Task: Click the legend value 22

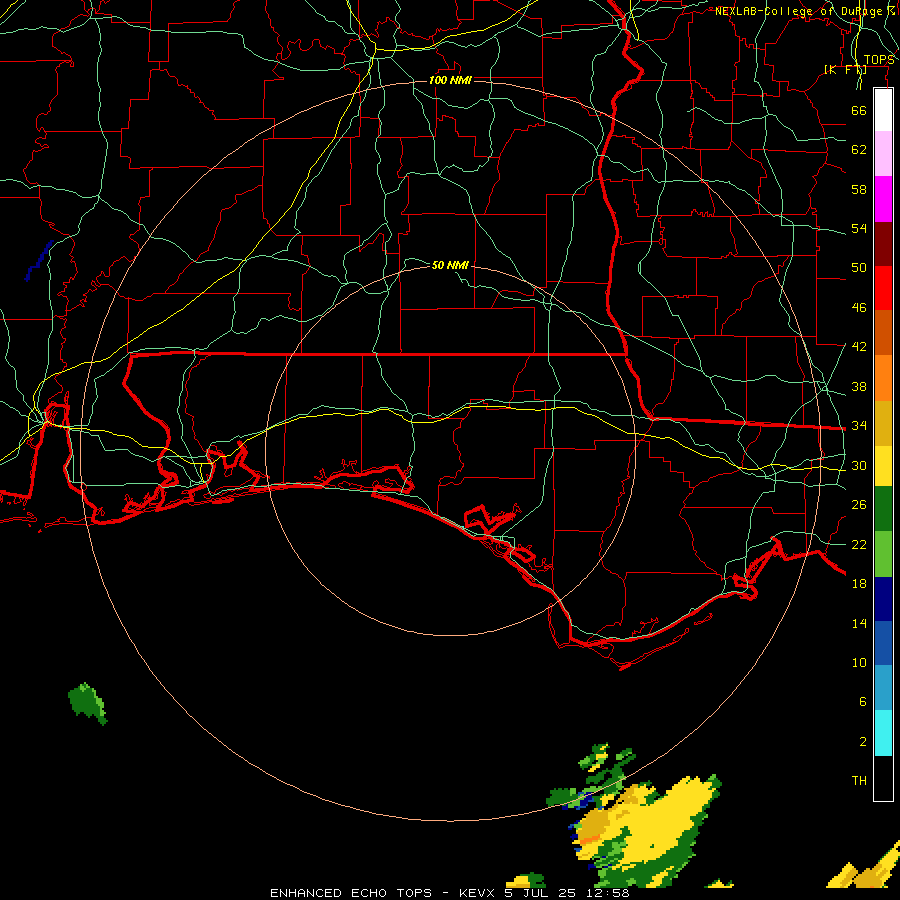Action: pyautogui.click(x=859, y=544)
